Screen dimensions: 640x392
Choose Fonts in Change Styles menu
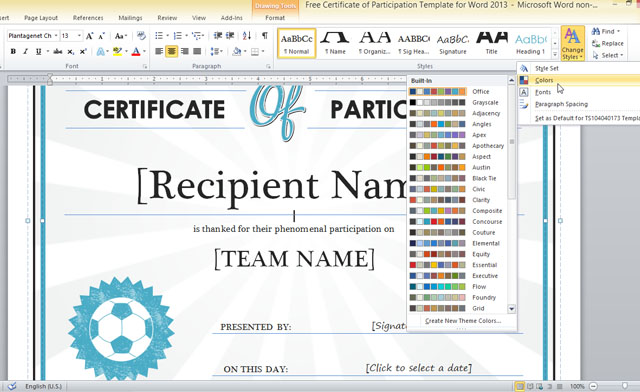pos(578,92)
